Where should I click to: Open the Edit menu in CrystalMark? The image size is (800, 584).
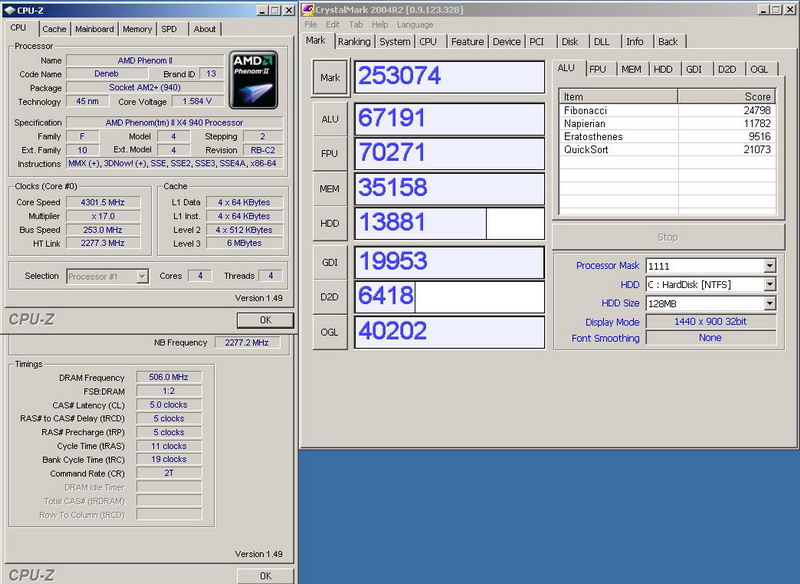(333, 24)
